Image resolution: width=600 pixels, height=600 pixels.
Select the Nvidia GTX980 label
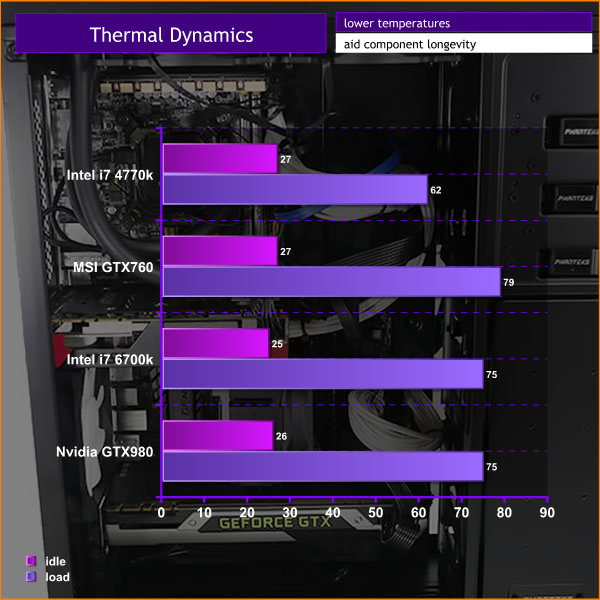[104, 452]
